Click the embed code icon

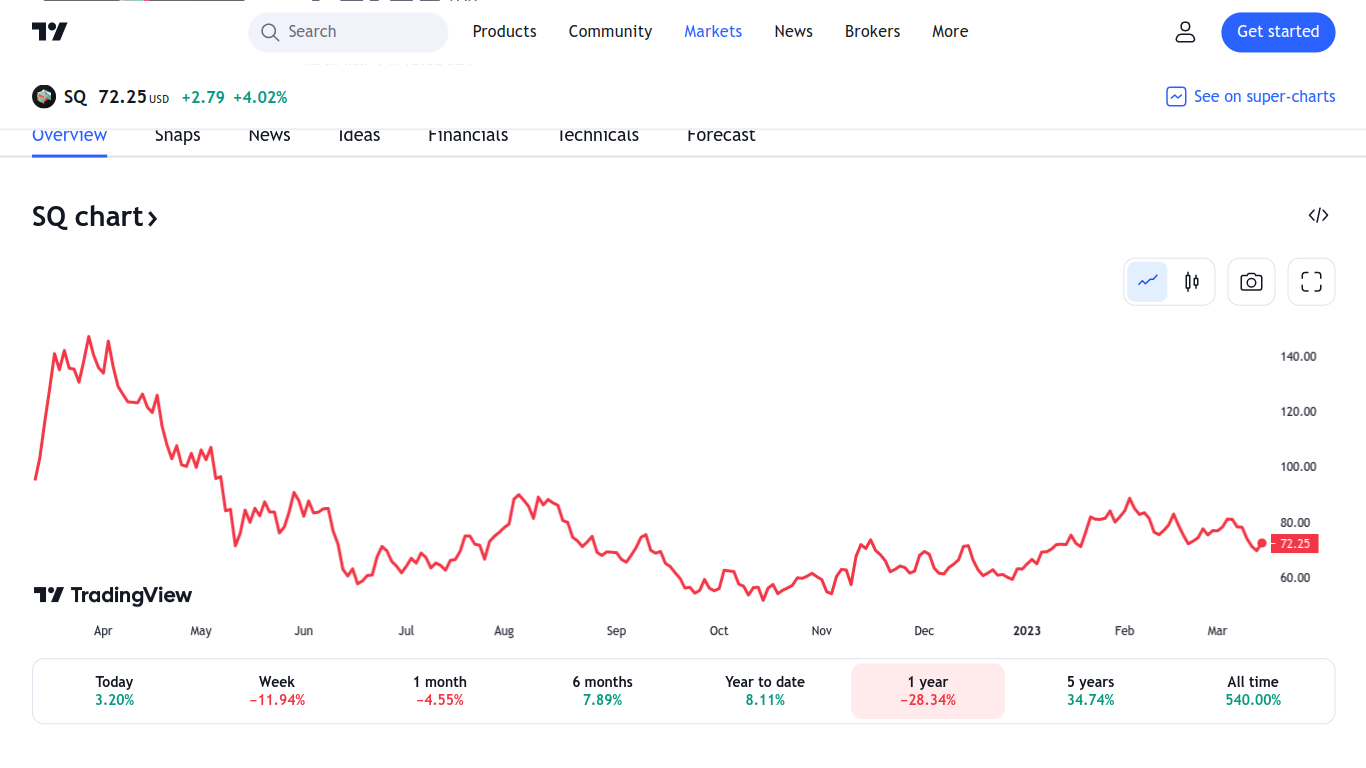click(1318, 215)
